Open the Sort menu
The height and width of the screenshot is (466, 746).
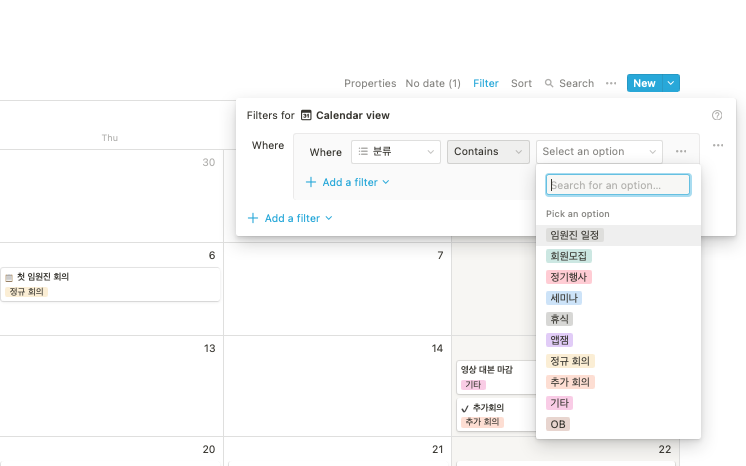click(x=521, y=83)
